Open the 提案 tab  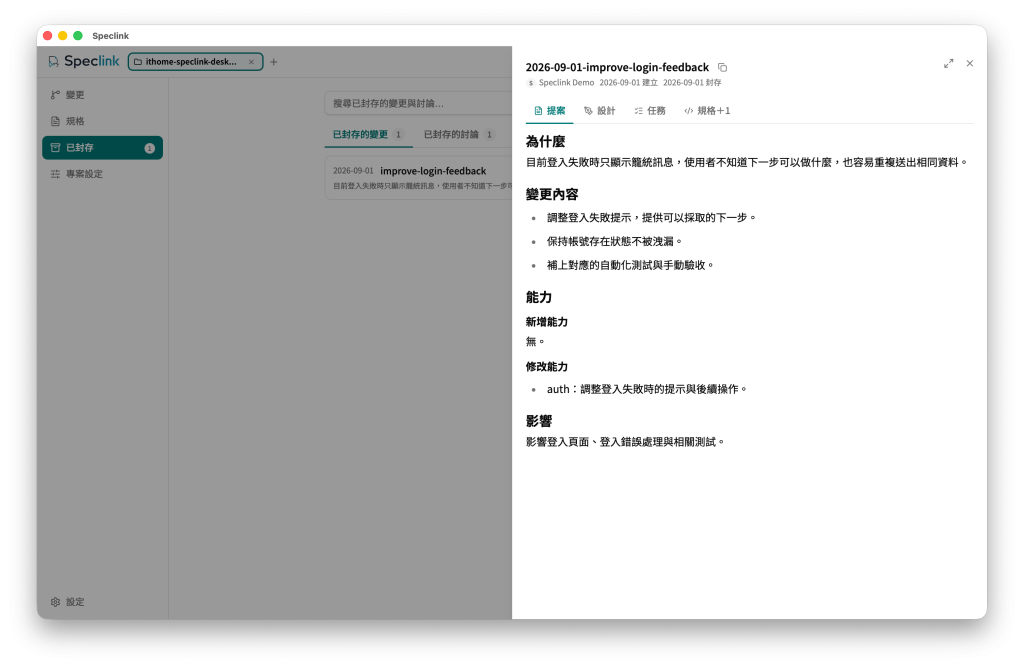(x=549, y=111)
